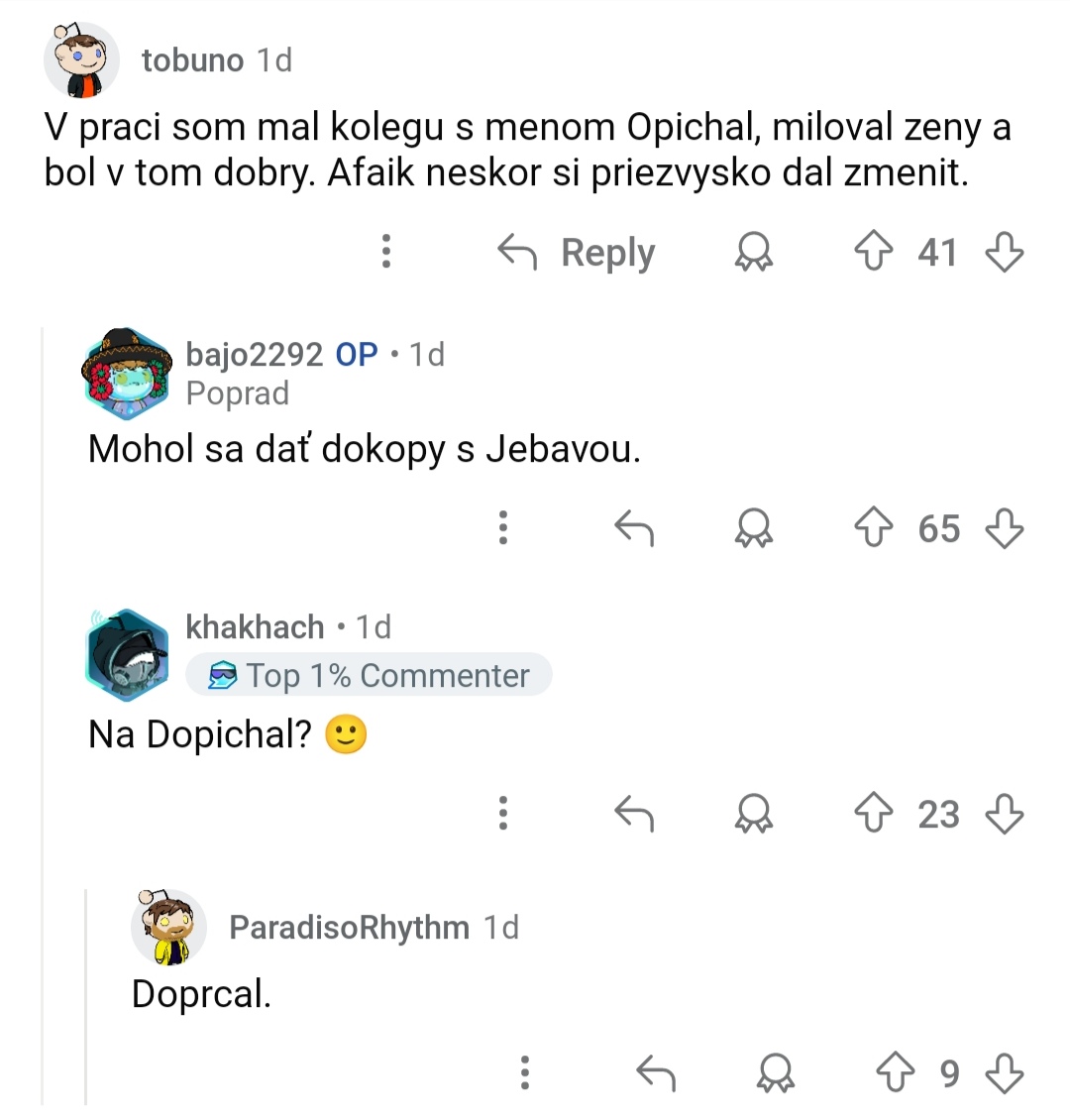Open overflow menu on khakhach's comment
Image resolution: width=1070 pixels, height=1120 pixels.
(x=503, y=814)
